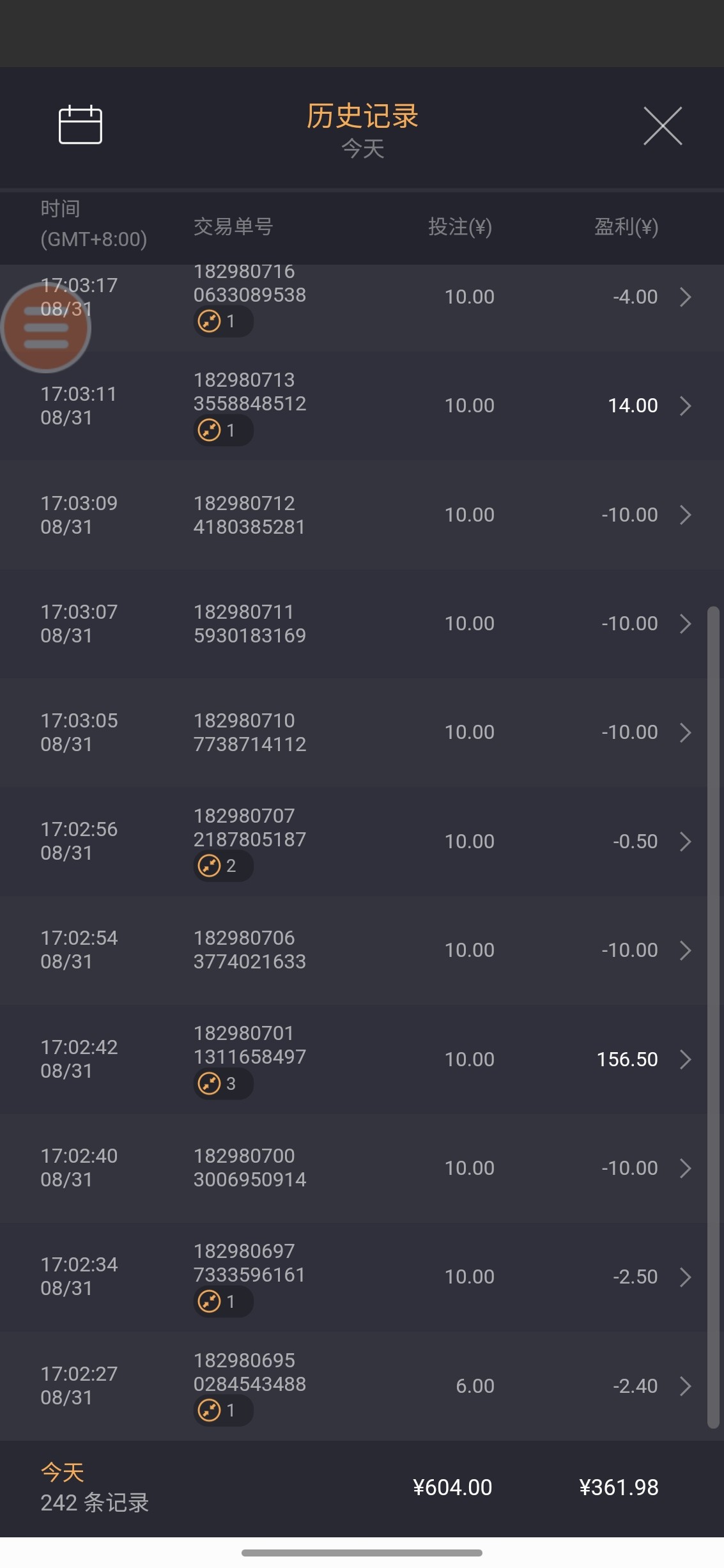The height and width of the screenshot is (1568, 724).
Task: Open transaction 182980711 5930183169
Action: (x=250, y=624)
